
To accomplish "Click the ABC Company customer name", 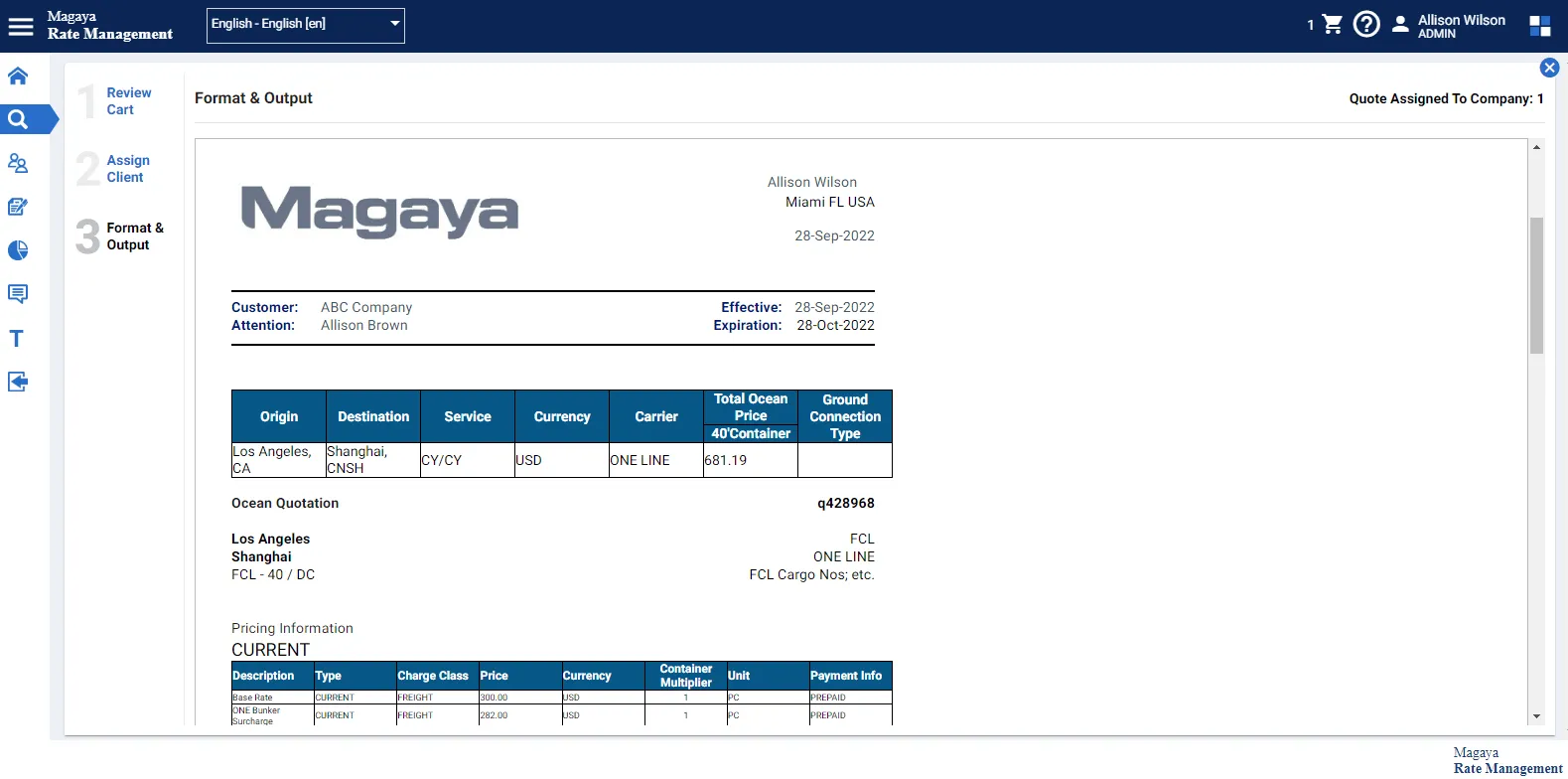I will [366, 307].
